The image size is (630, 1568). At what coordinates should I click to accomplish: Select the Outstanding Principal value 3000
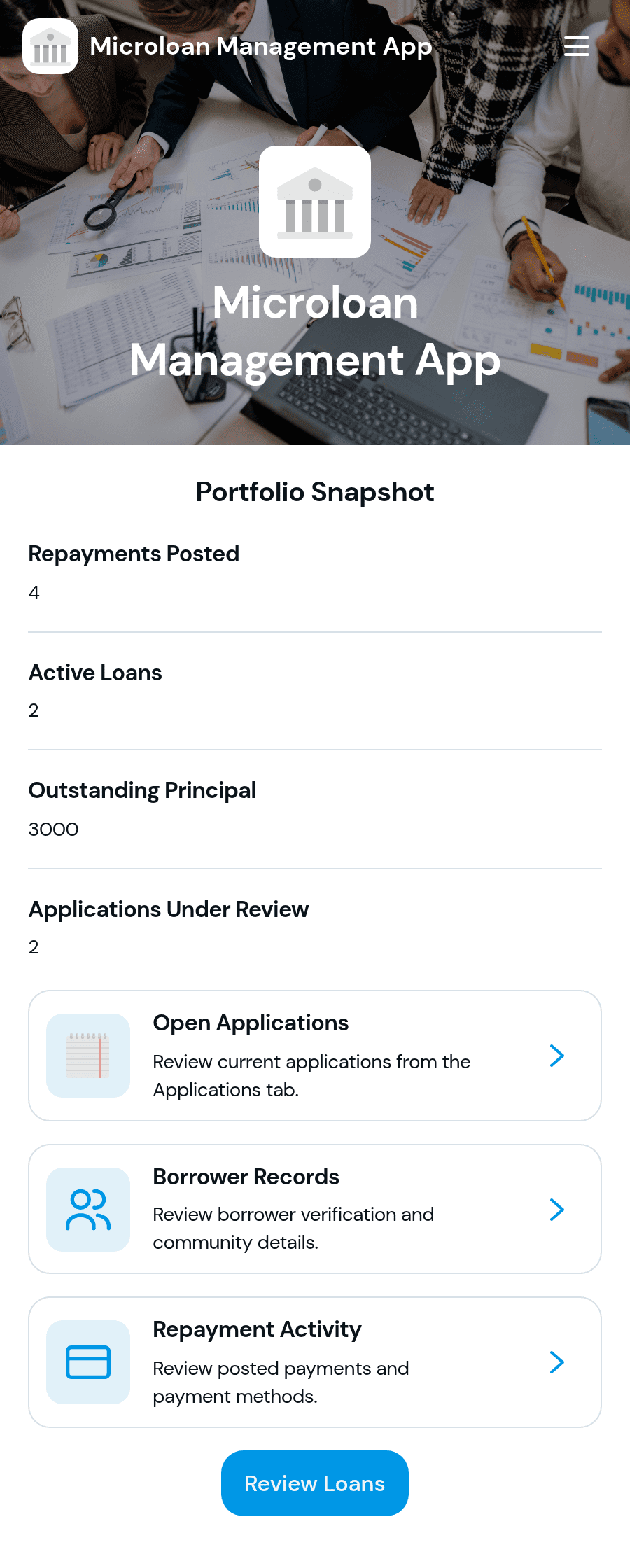[53, 829]
